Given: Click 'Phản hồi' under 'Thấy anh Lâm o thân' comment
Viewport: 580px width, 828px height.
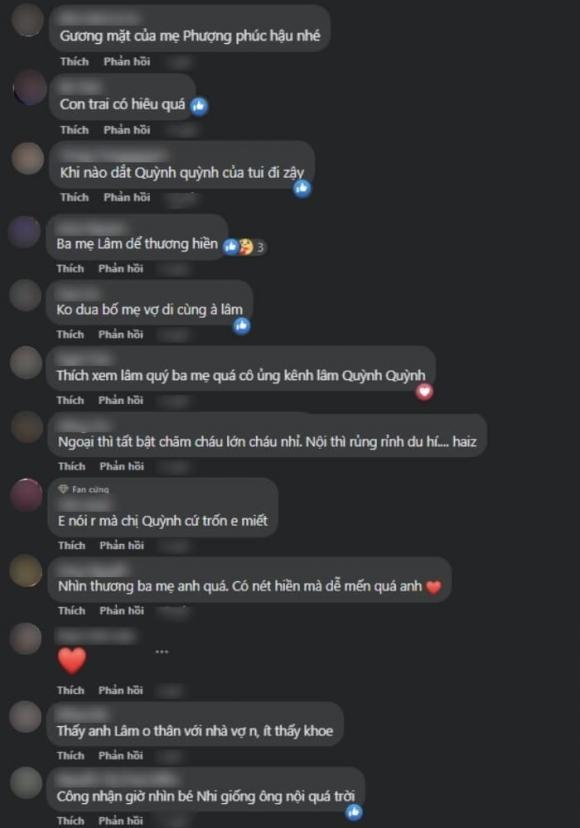Looking at the screenshot, I should click(120, 756).
